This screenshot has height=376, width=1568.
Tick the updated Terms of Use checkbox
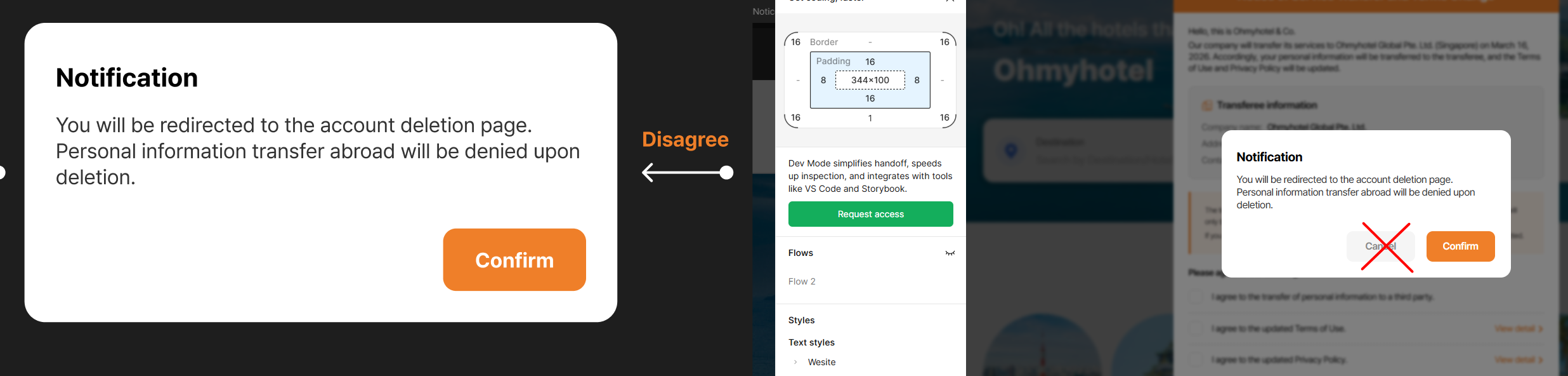pyautogui.click(x=1196, y=328)
